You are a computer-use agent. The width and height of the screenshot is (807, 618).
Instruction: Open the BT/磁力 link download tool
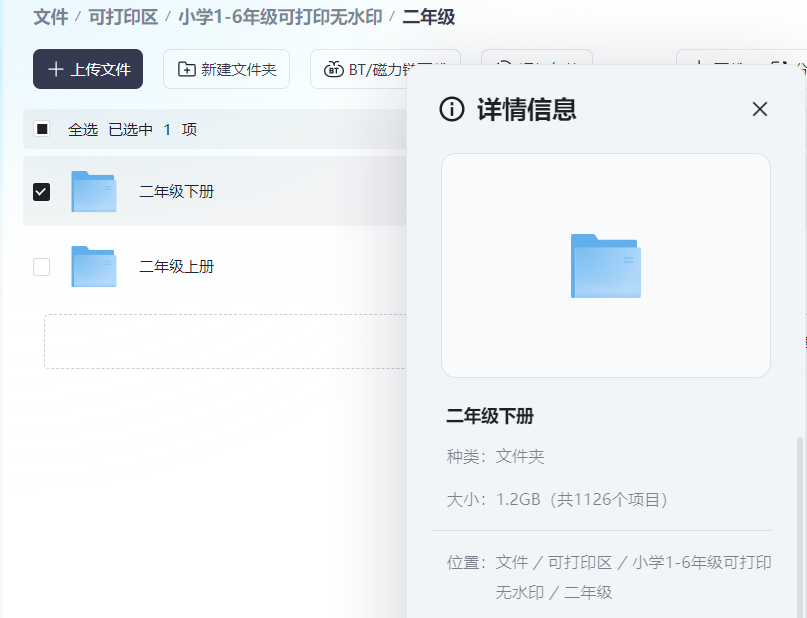384,69
